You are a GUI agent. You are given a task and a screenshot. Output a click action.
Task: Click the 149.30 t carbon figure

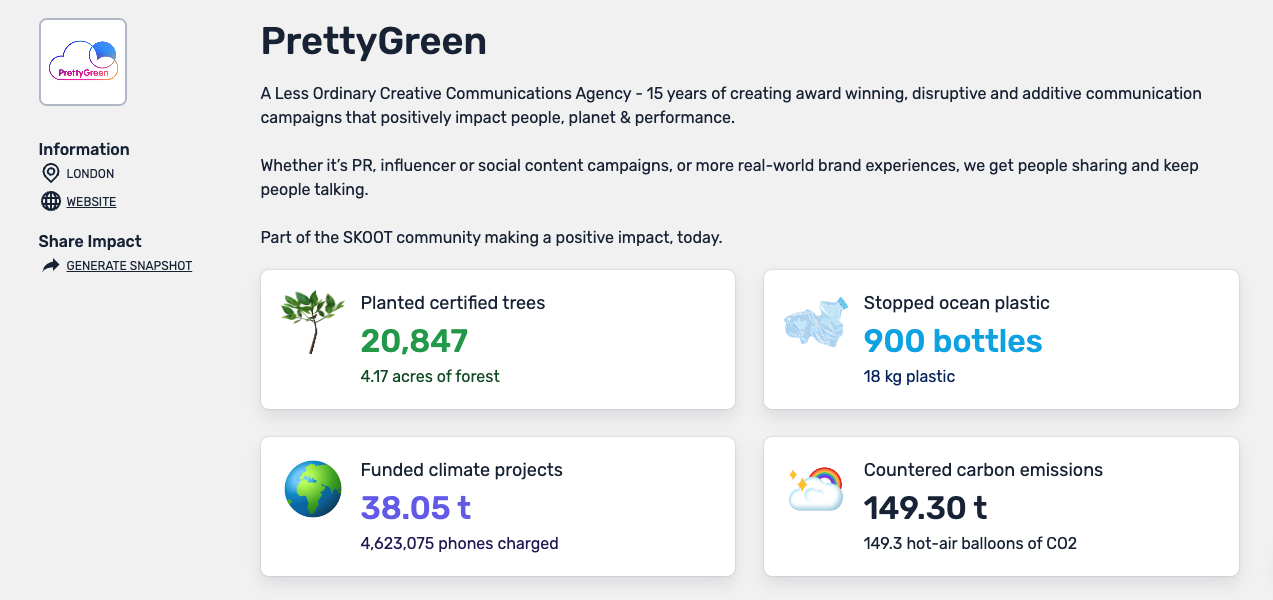[925, 508]
